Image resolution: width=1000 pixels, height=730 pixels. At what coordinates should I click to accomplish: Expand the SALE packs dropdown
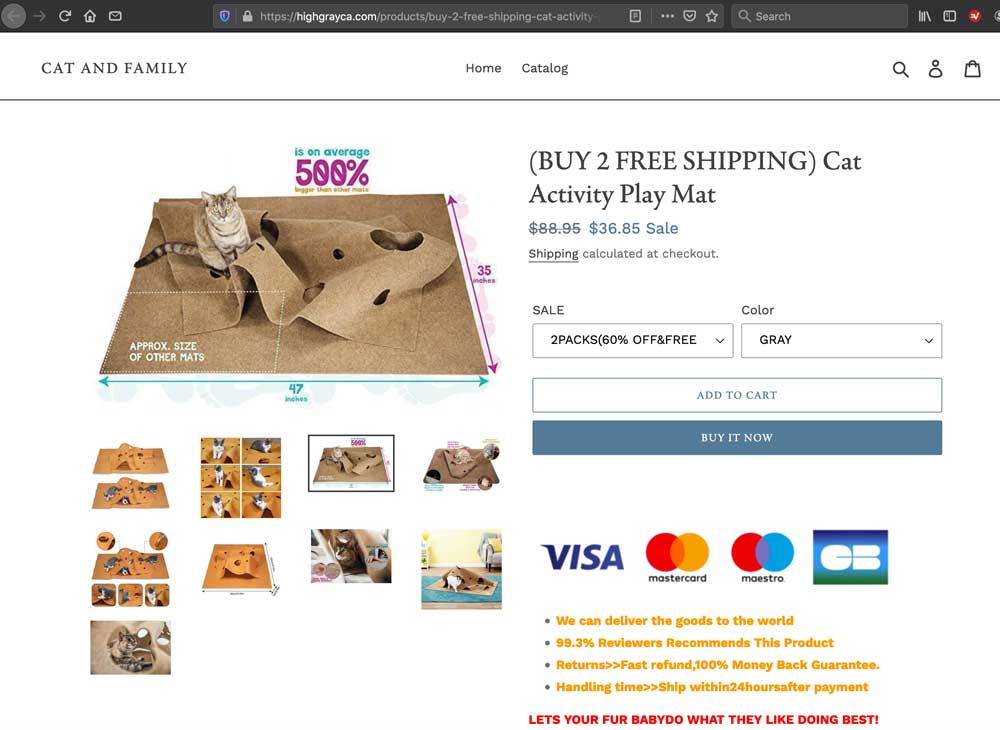(633, 340)
